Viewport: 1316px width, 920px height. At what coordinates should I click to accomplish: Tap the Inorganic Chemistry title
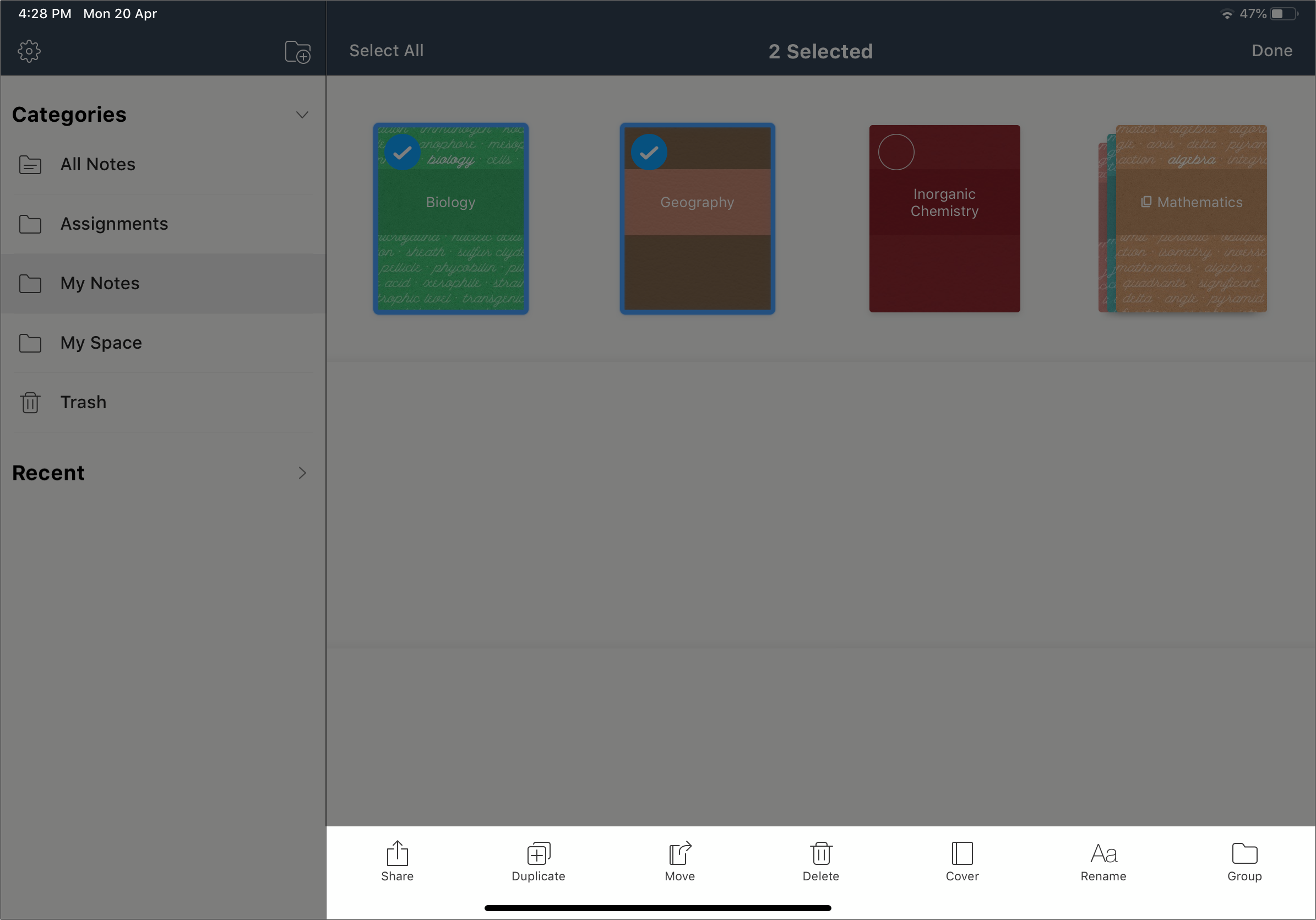tap(944, 203)
